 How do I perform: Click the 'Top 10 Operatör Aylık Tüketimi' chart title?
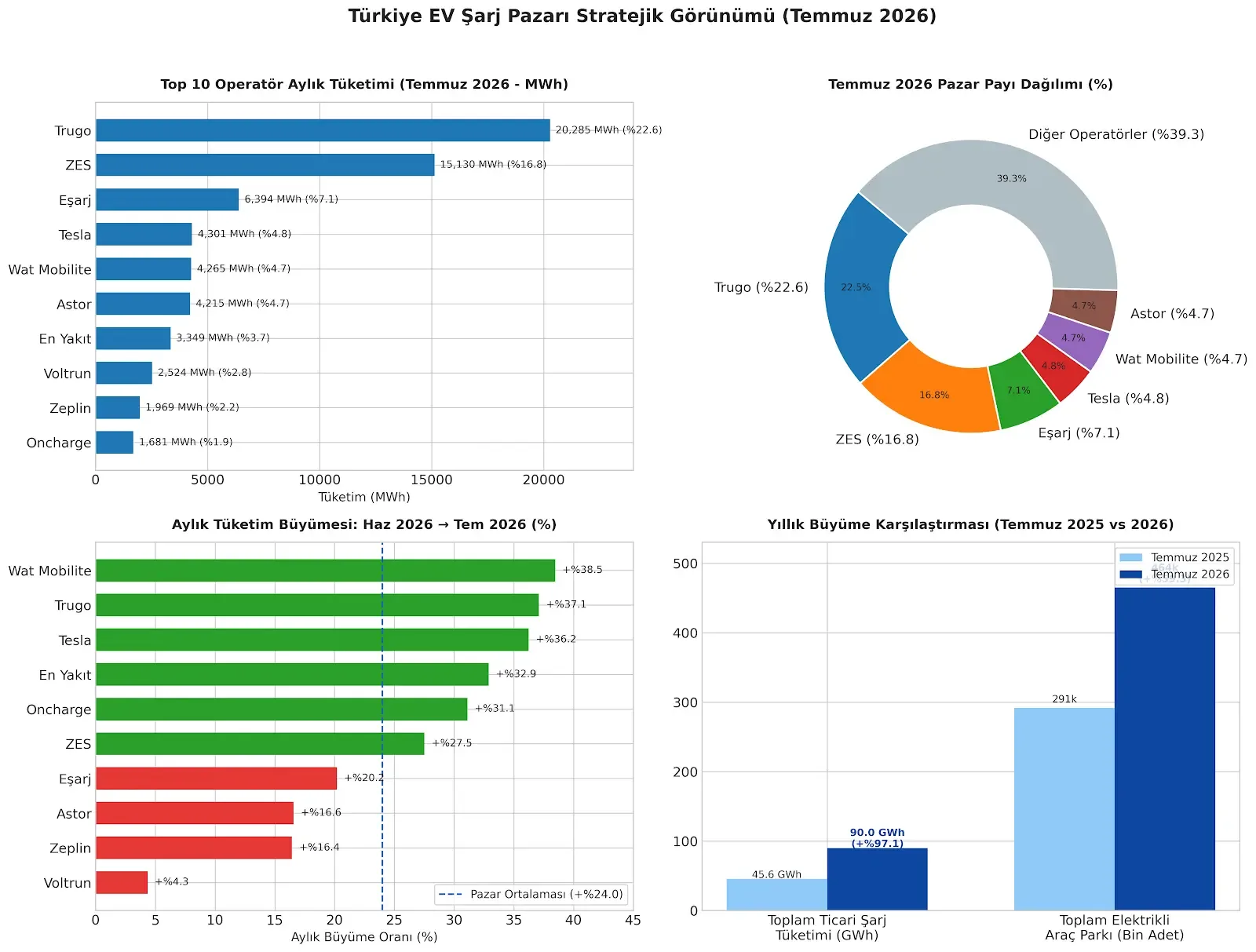(x=364, y=84)
